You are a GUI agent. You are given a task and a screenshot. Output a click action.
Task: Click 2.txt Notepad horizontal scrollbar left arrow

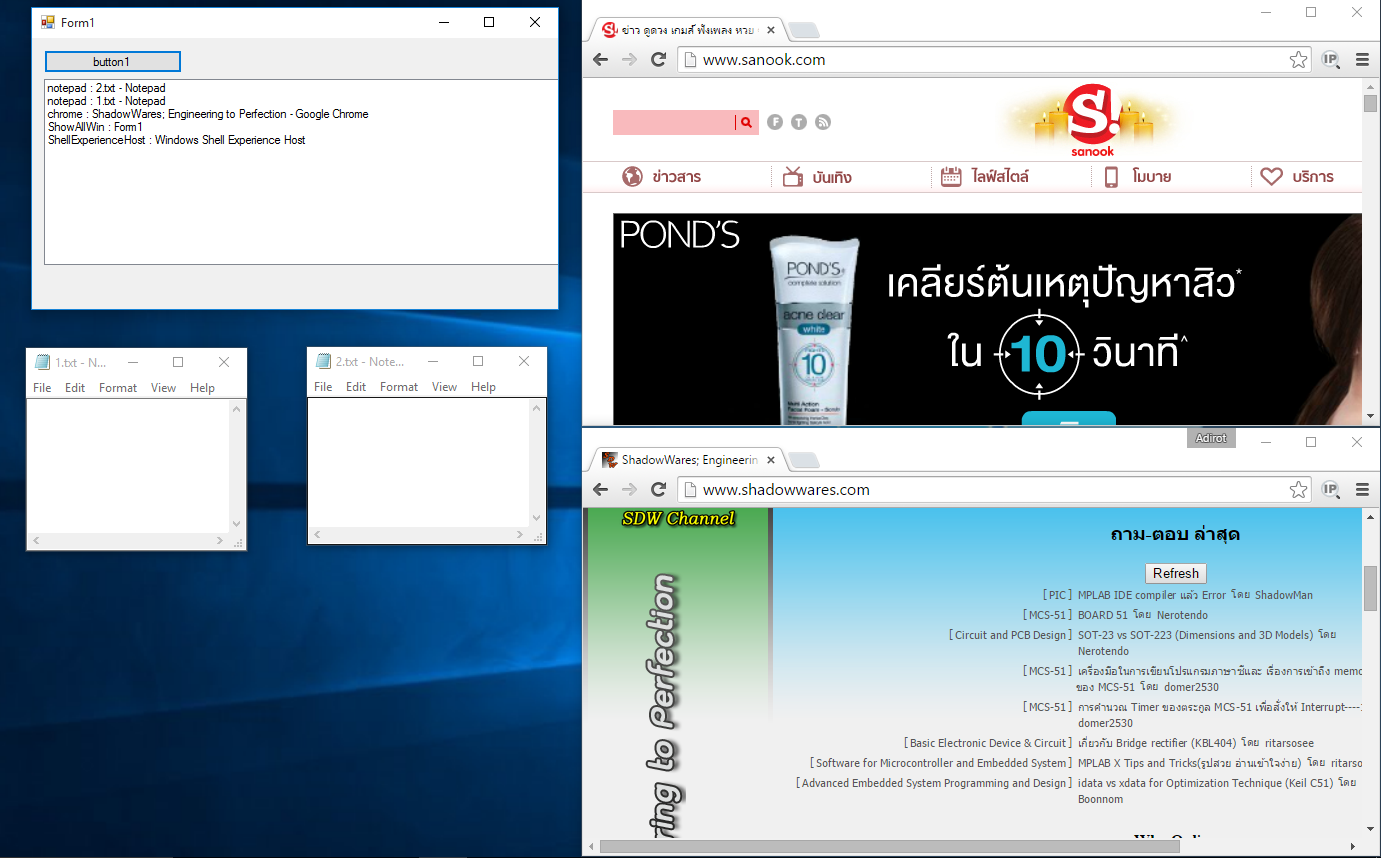[x=317, y=535]
